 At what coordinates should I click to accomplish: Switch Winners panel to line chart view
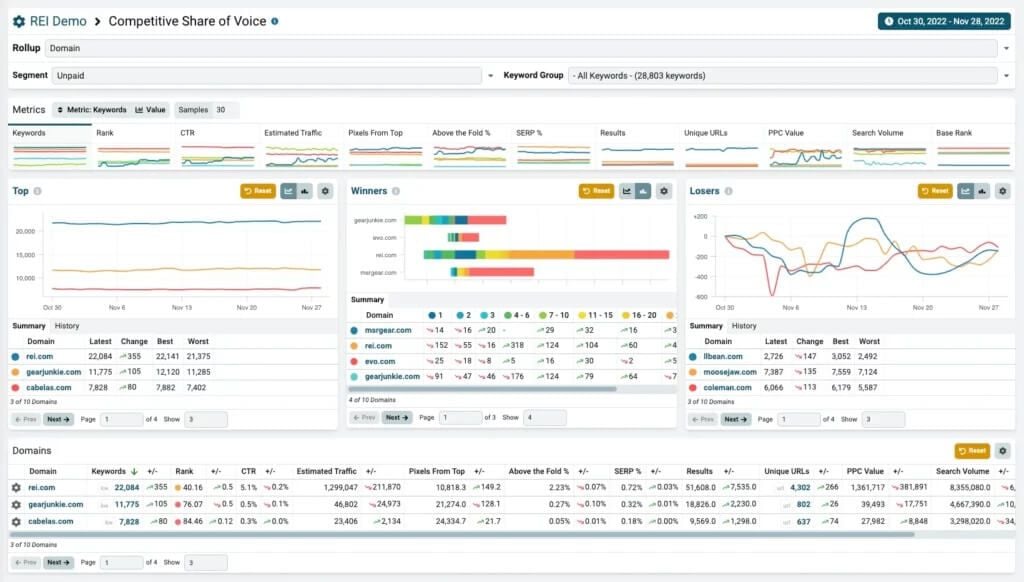tap(627, 191)
